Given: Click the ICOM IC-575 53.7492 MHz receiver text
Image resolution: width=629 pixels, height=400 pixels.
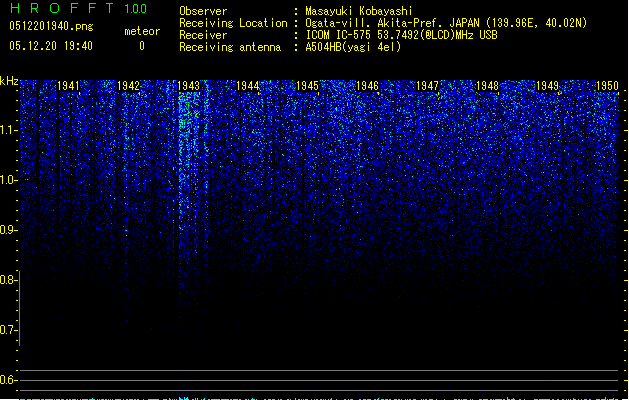Looking at the screenshot, I should click(x=402, y=35).
